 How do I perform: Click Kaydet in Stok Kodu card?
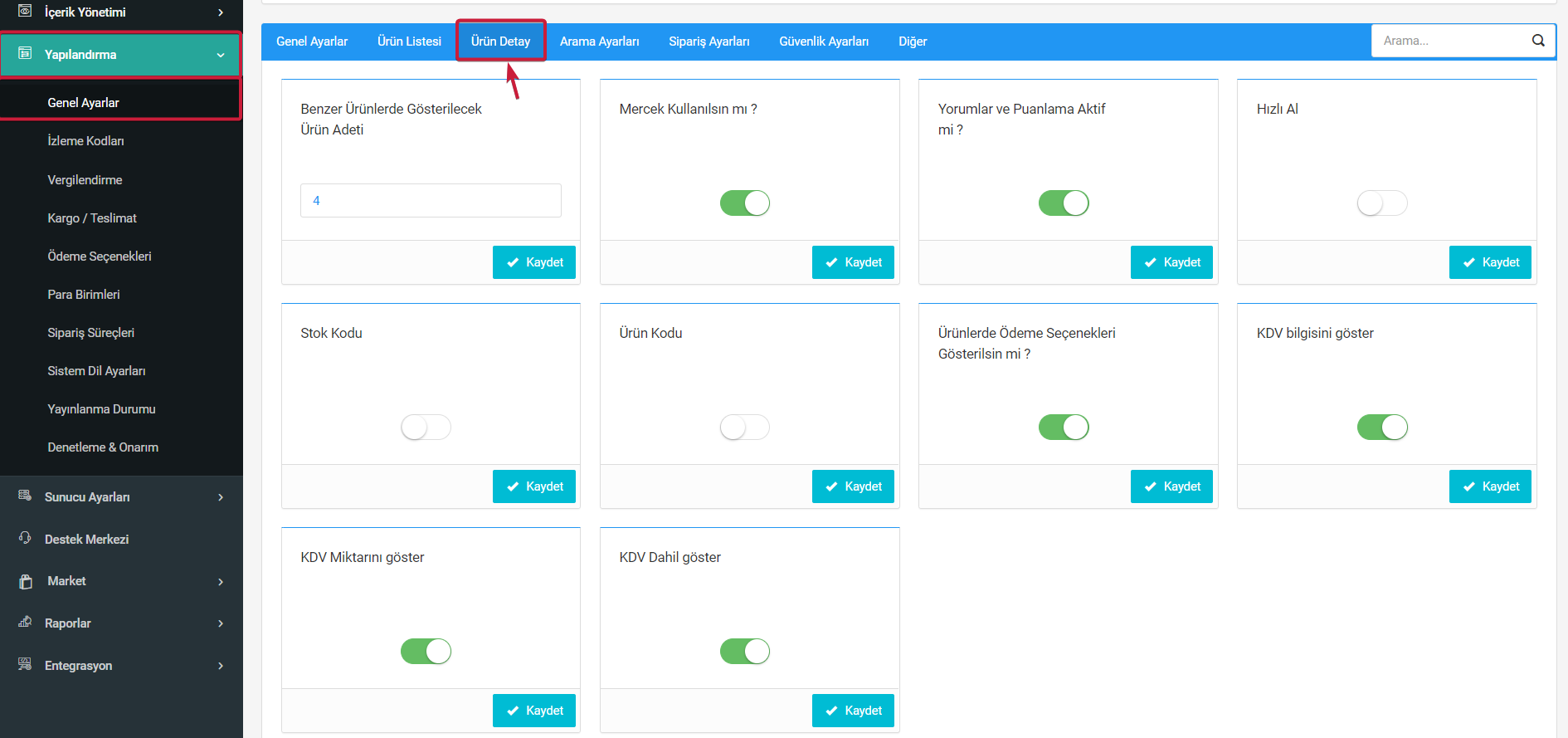tap(534, 486)
